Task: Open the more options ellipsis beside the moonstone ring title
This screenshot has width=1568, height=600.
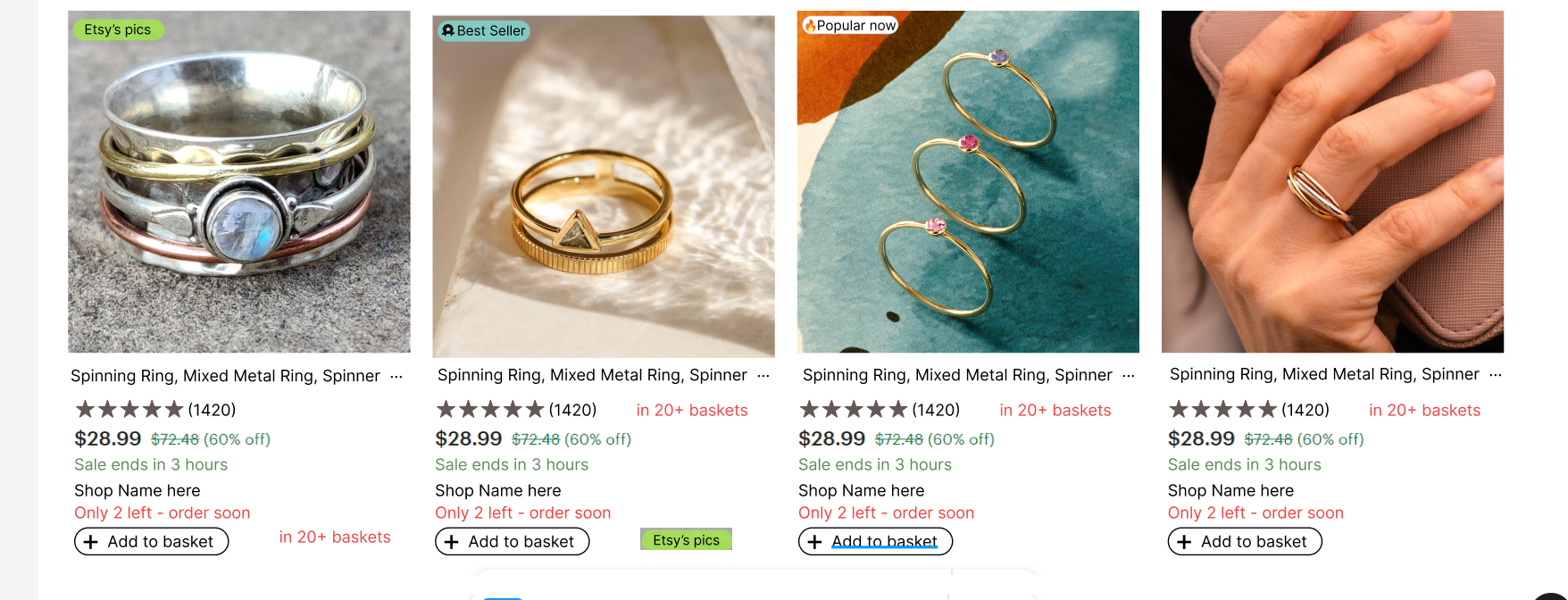Action: click(x=396, y=377)
